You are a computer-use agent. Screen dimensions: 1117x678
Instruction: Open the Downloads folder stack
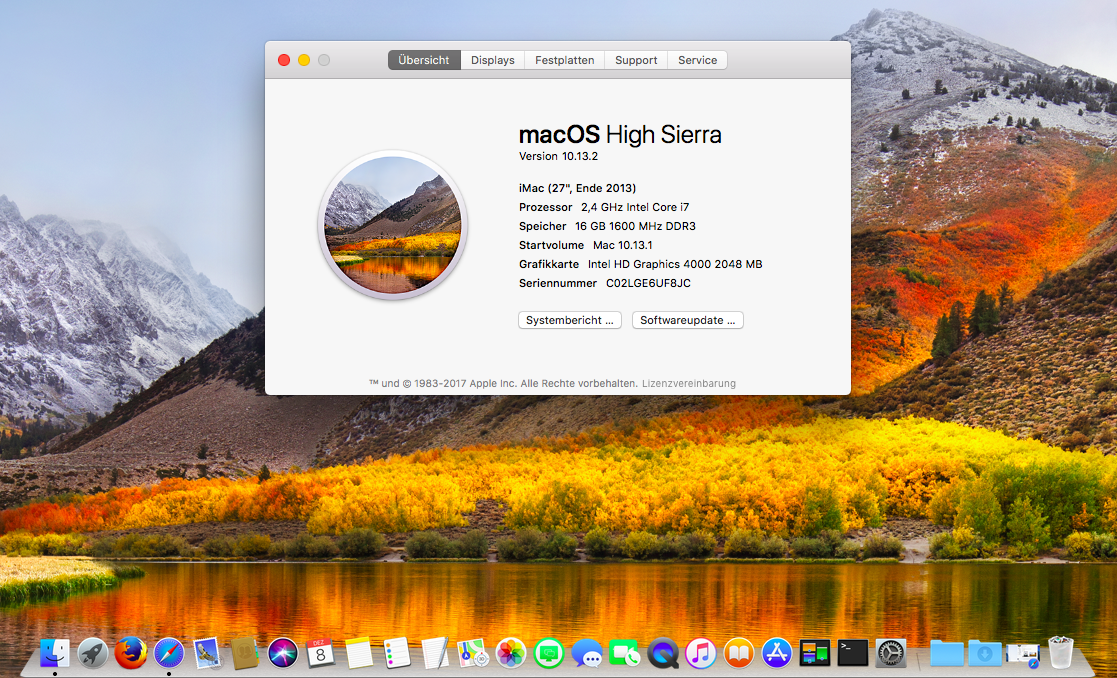point(985,653)
